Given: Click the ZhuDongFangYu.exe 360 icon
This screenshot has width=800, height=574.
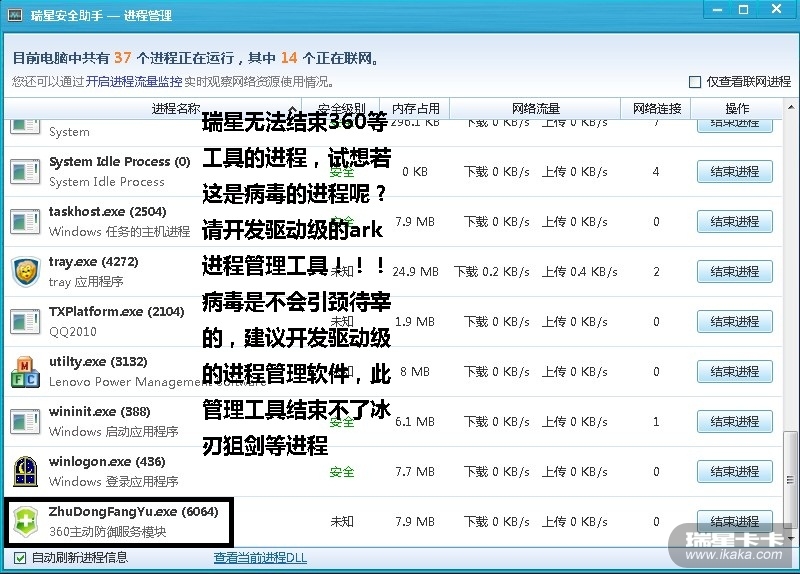Looking at the screenshot, I should pos(25,521).
